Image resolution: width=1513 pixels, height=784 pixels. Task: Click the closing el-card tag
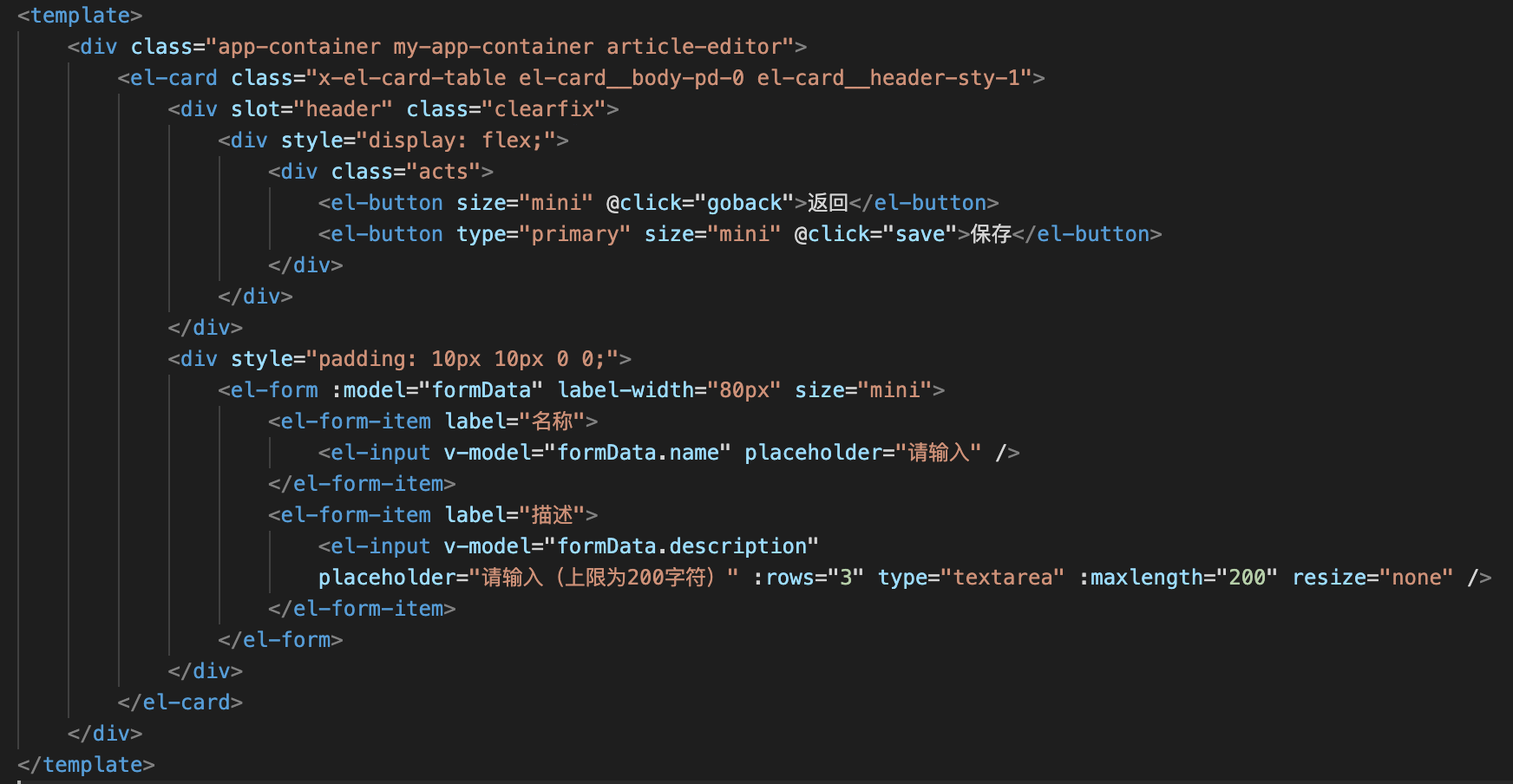click(180, 702)
